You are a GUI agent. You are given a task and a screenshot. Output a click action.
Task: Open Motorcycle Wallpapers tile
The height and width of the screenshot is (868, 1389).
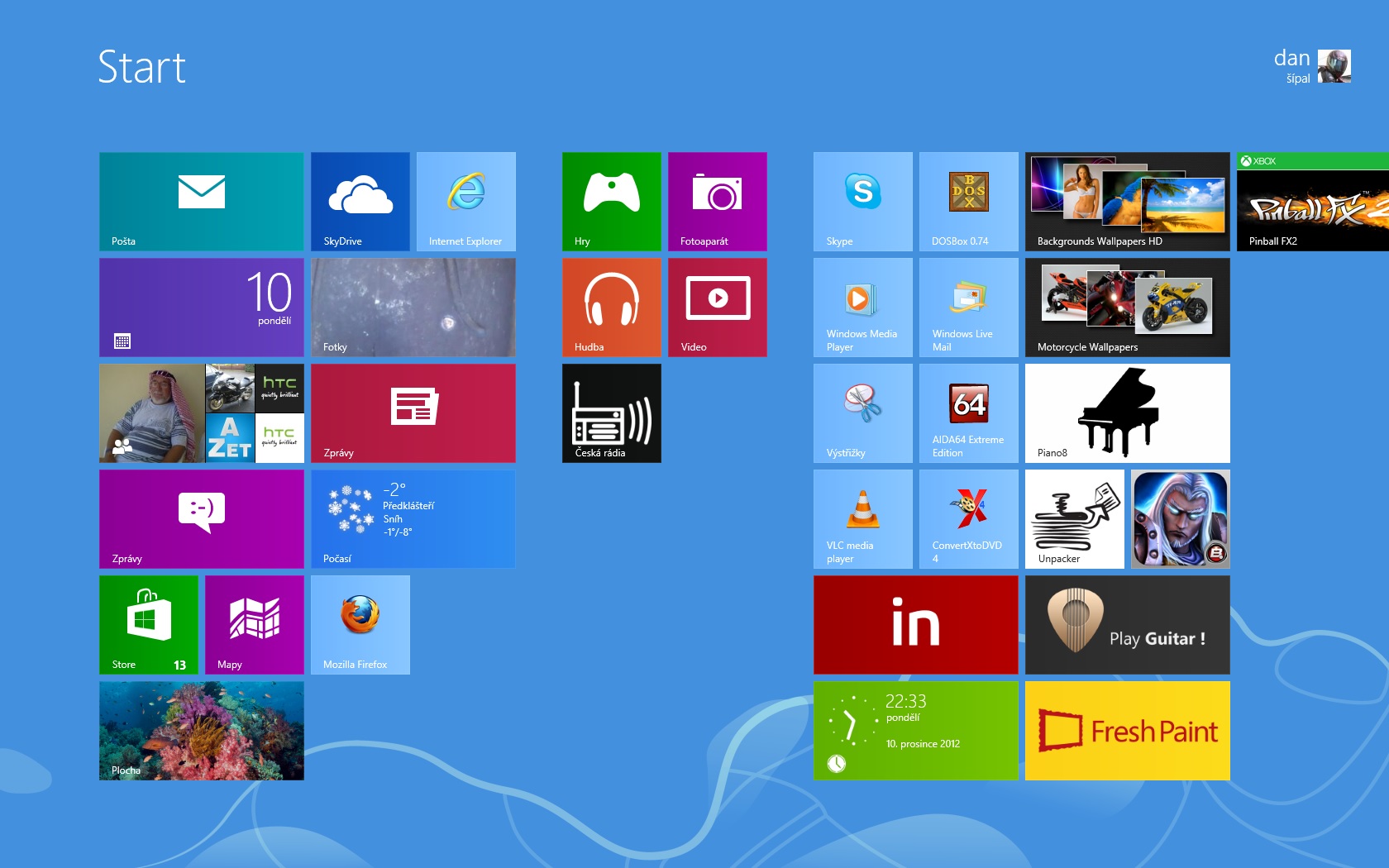[1128, 308]
